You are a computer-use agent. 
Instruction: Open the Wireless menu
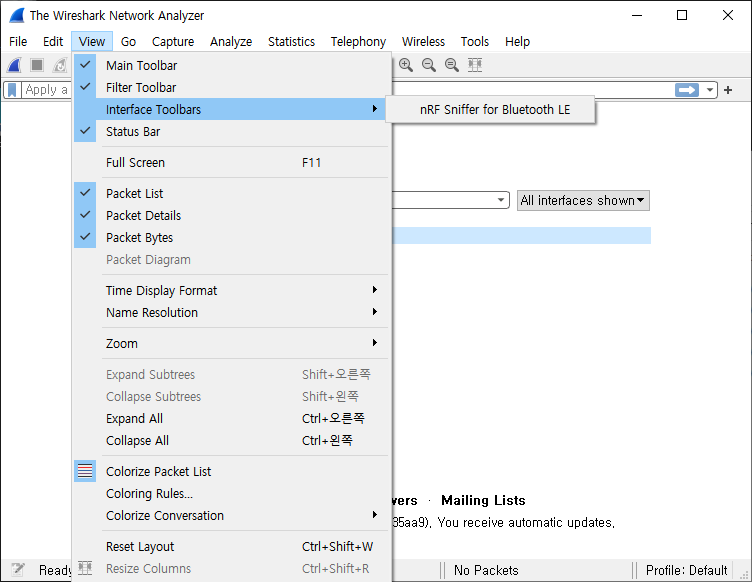coord(423,42)
